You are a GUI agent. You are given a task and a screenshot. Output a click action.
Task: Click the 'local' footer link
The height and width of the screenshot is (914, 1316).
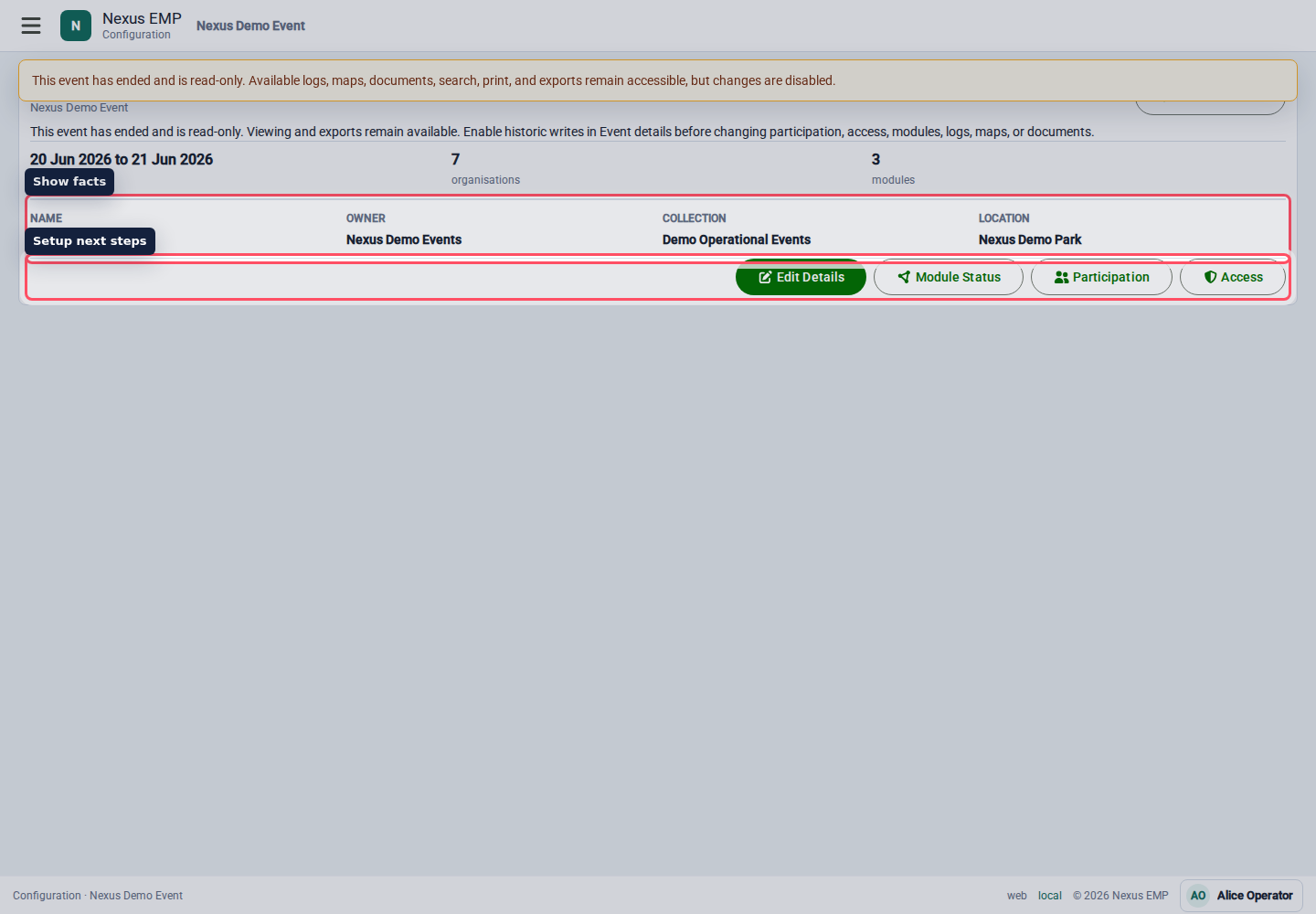[x=1050, y=896]
